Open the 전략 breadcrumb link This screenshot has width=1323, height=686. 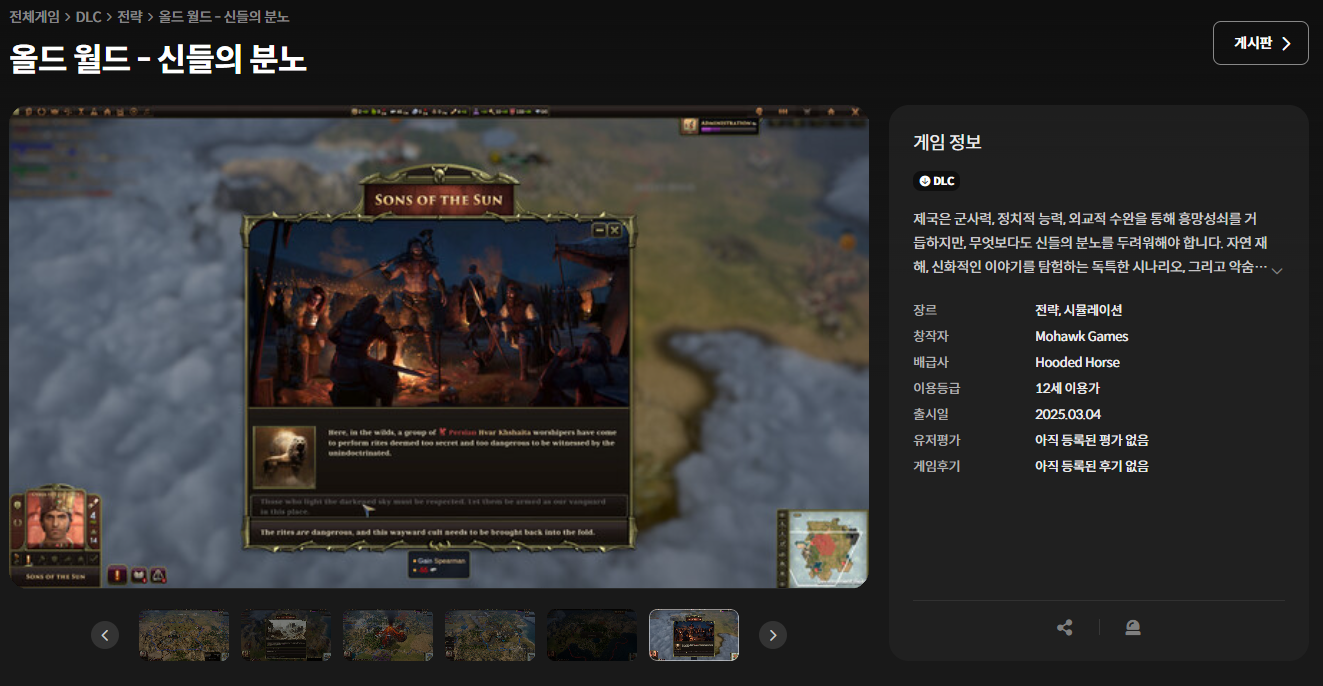point(130,17)
